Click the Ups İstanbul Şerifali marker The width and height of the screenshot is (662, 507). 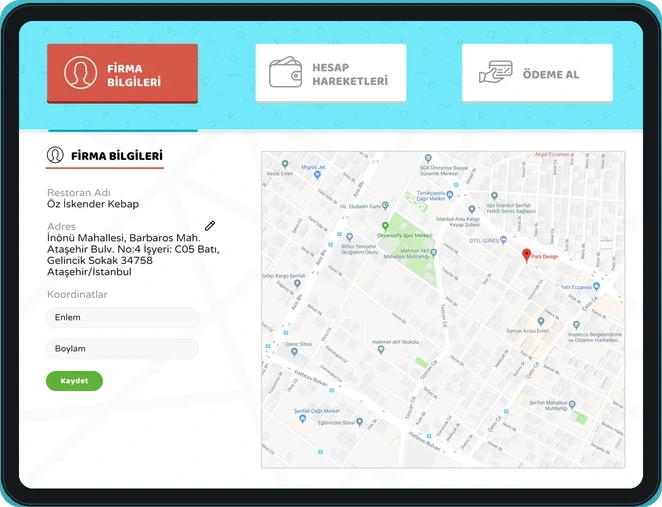tap(494, 196)
